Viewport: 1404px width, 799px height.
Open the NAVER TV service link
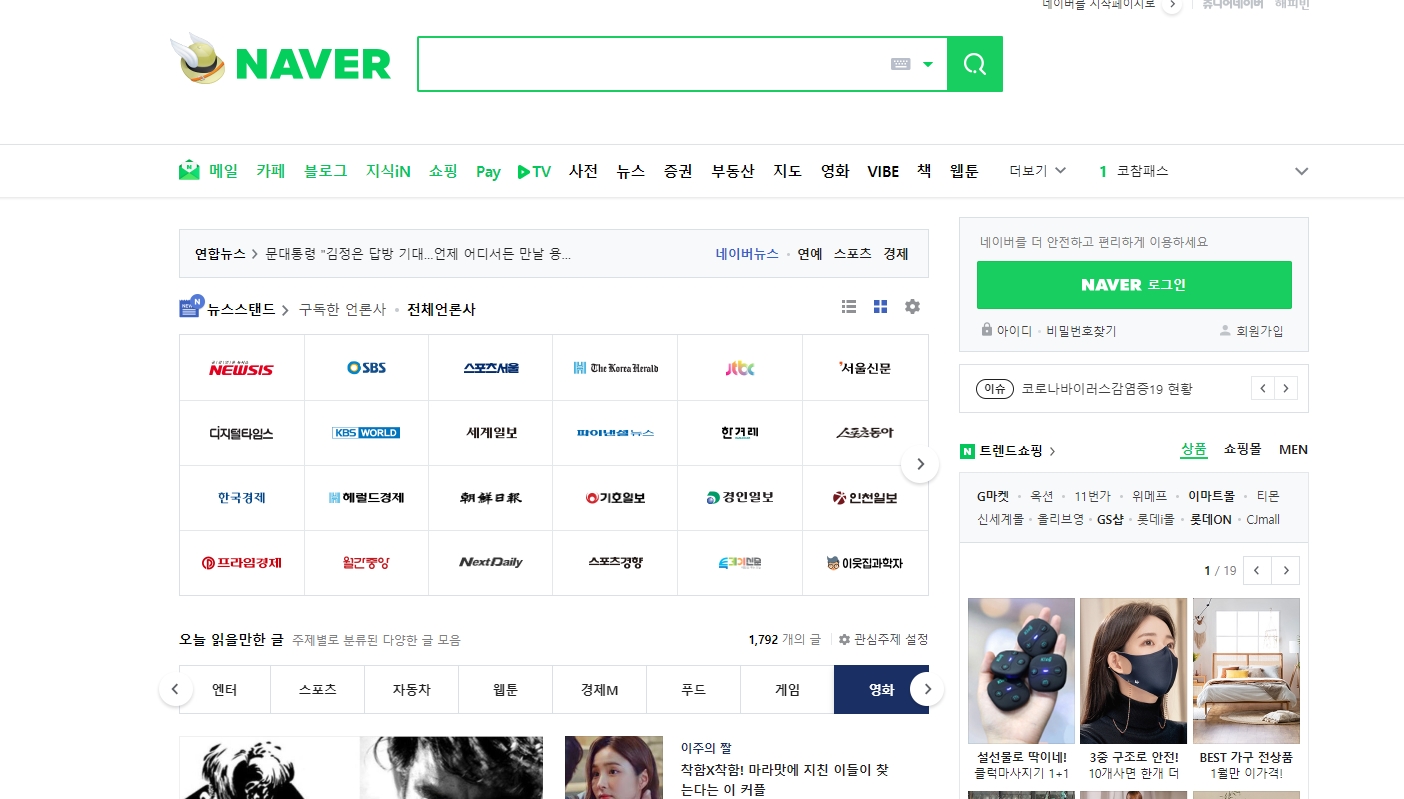(x=534, y=171)
